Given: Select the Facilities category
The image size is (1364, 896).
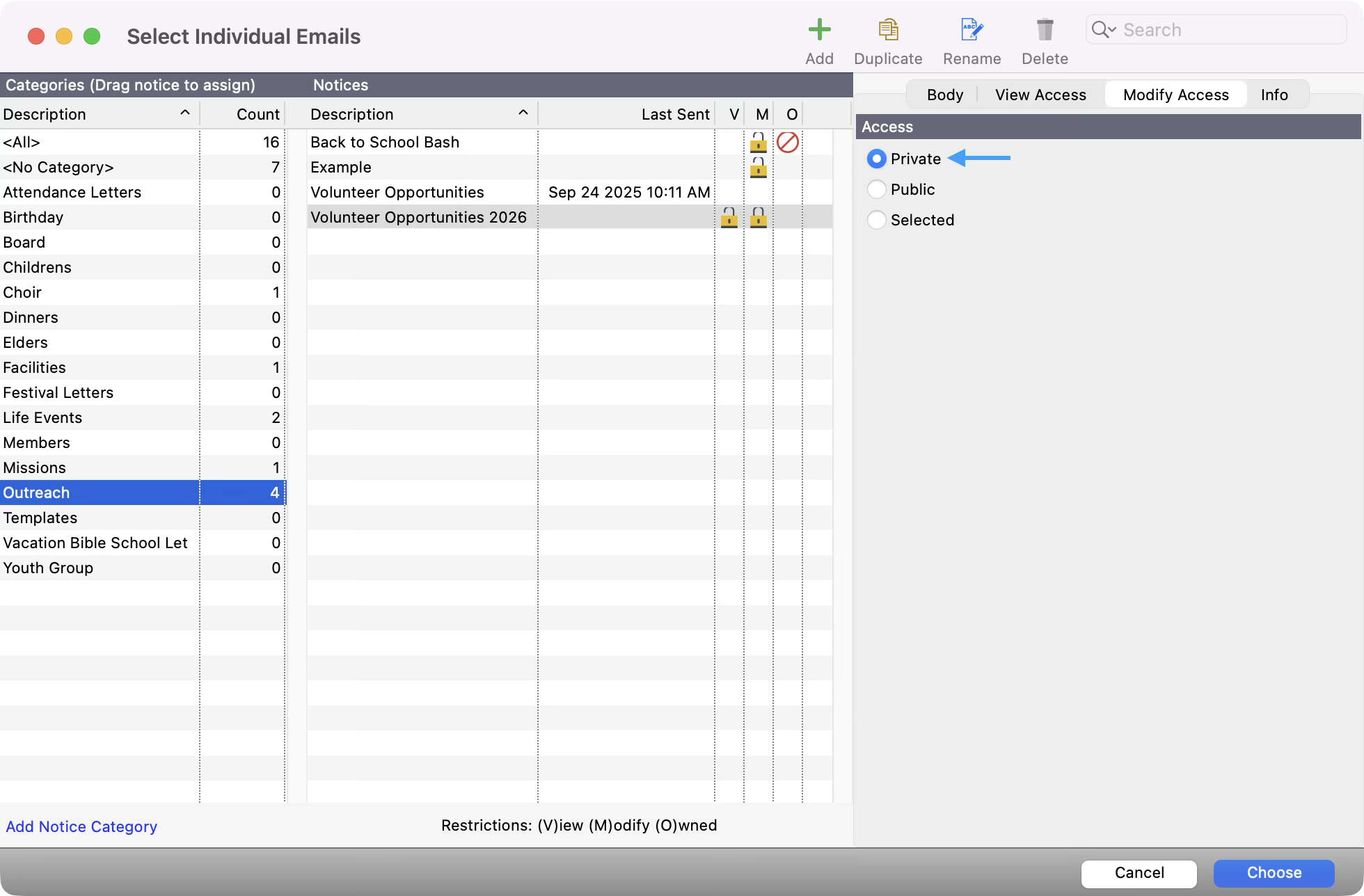Looking at the screenshot, I should 142,368.
